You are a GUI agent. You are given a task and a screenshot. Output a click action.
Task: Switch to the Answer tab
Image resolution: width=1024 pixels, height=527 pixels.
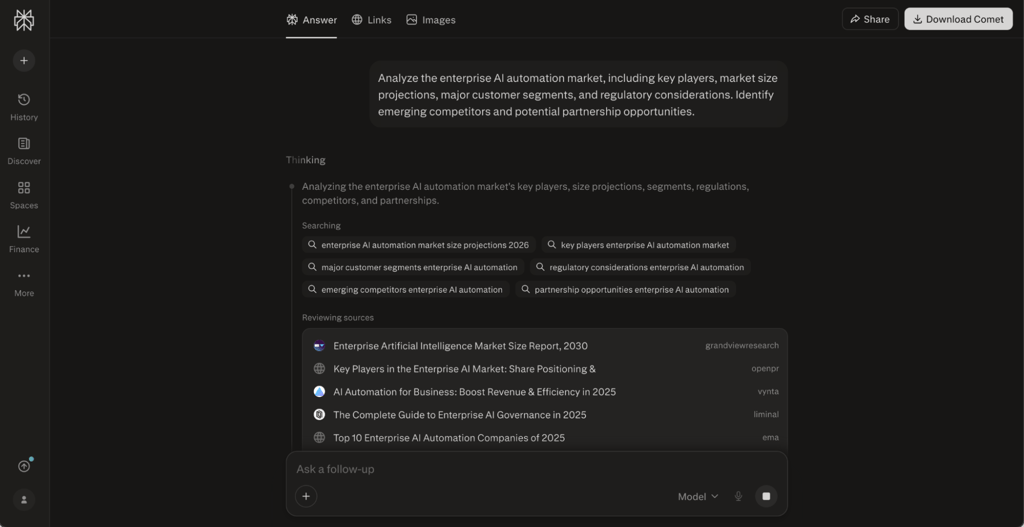pos(312,20)
